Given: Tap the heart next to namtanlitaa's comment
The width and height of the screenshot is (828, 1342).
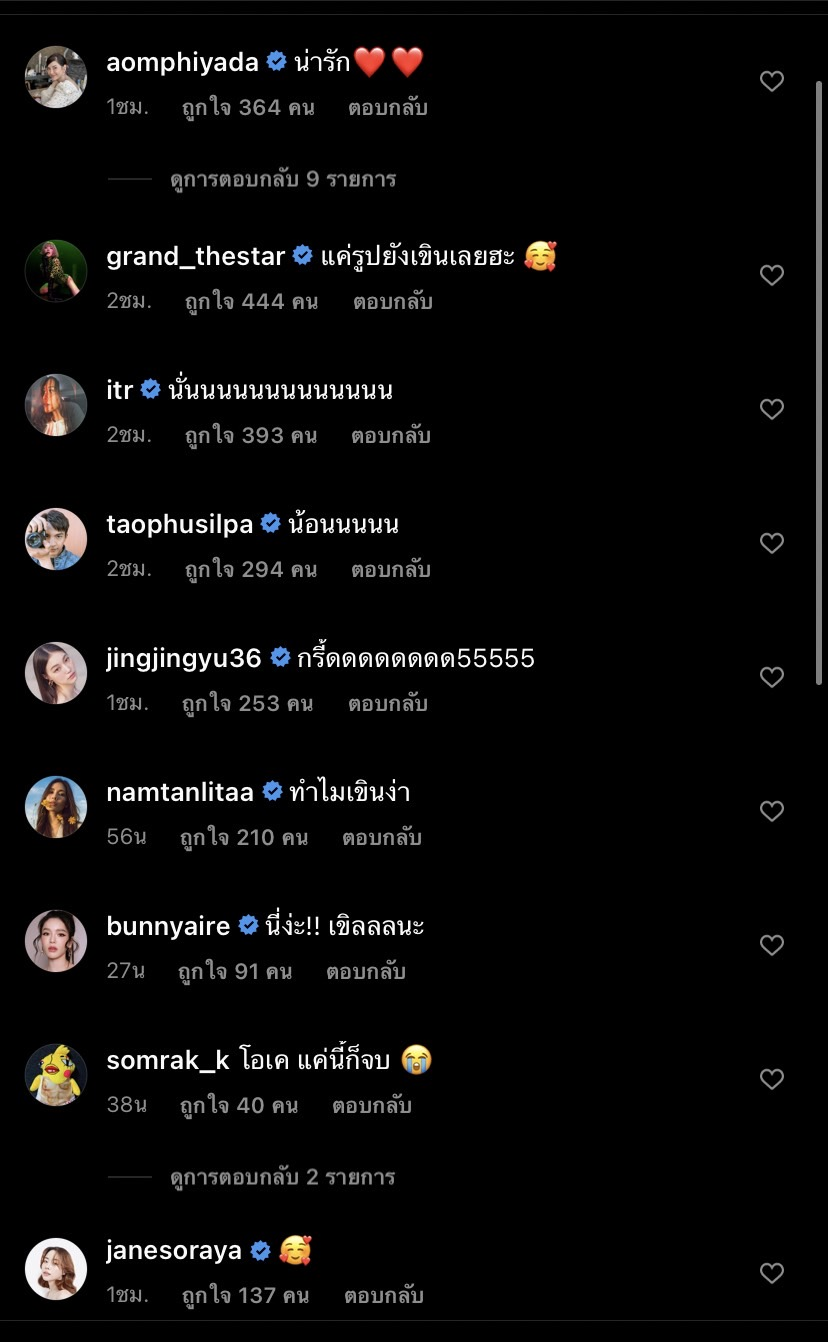Looking at the screenshot, I should coord(771,811).
